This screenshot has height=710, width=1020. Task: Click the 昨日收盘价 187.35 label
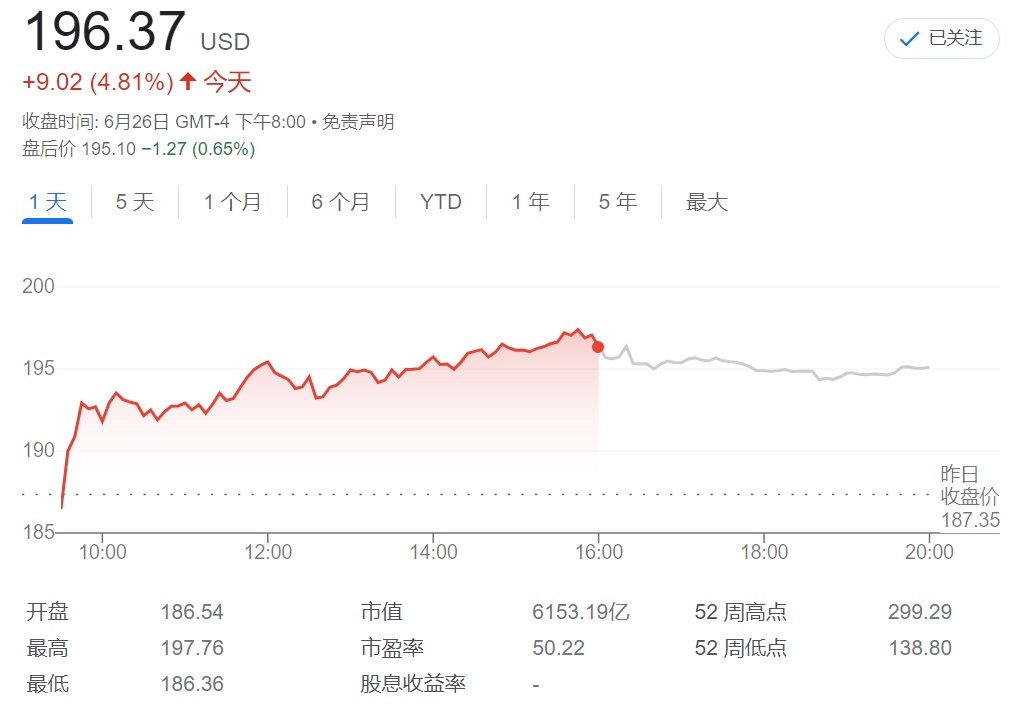969,497
